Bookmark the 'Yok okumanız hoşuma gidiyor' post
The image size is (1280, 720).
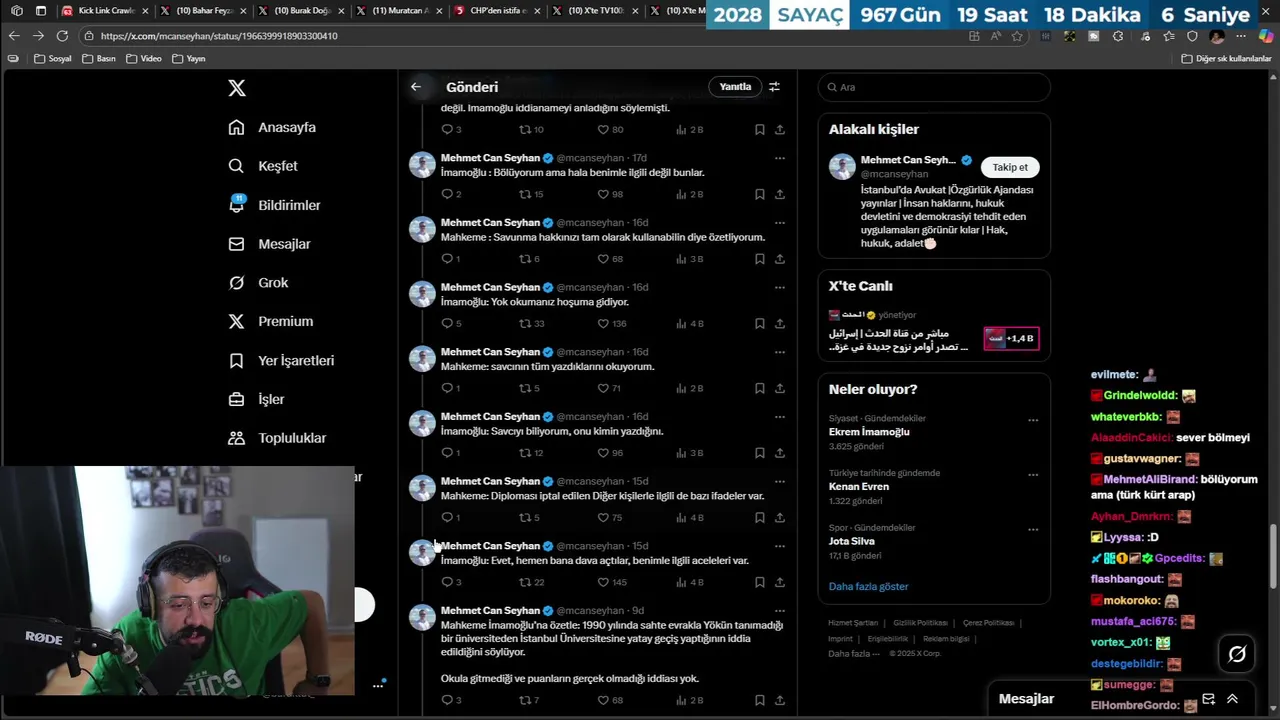click(x=760, y=324)
